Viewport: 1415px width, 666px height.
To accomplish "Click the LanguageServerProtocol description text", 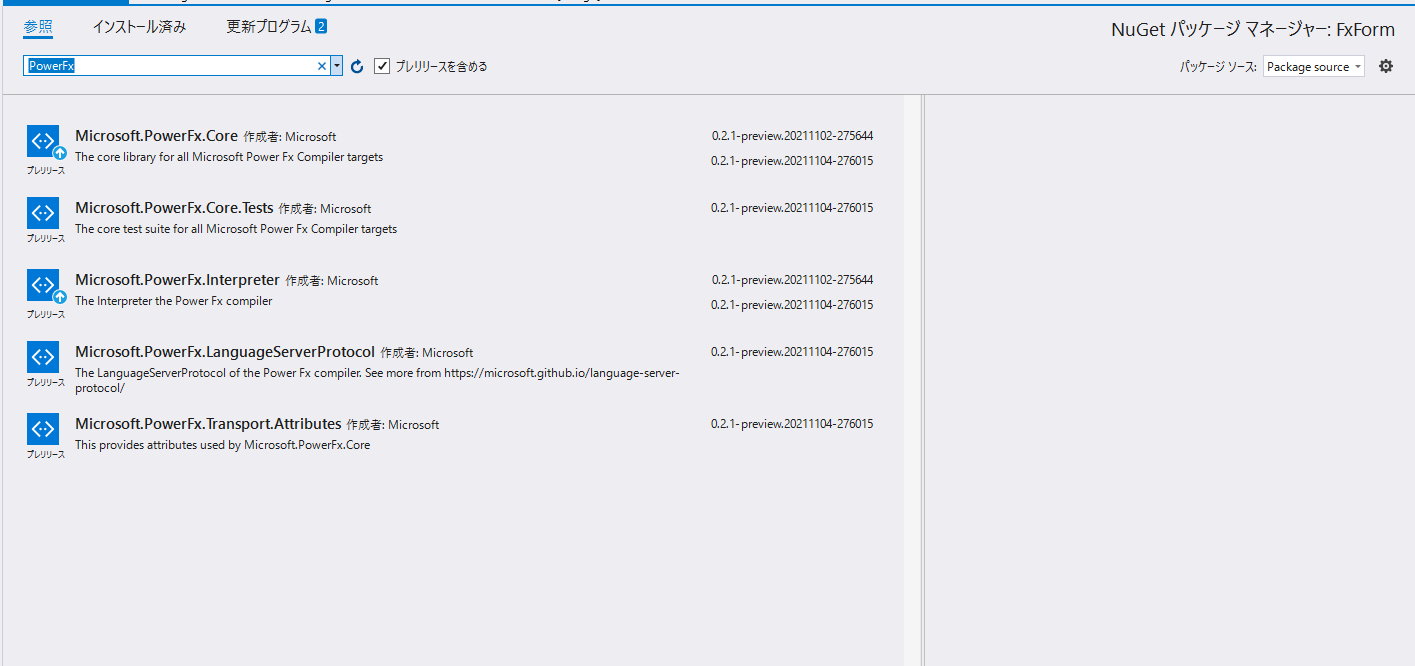I will click(378, 380).
